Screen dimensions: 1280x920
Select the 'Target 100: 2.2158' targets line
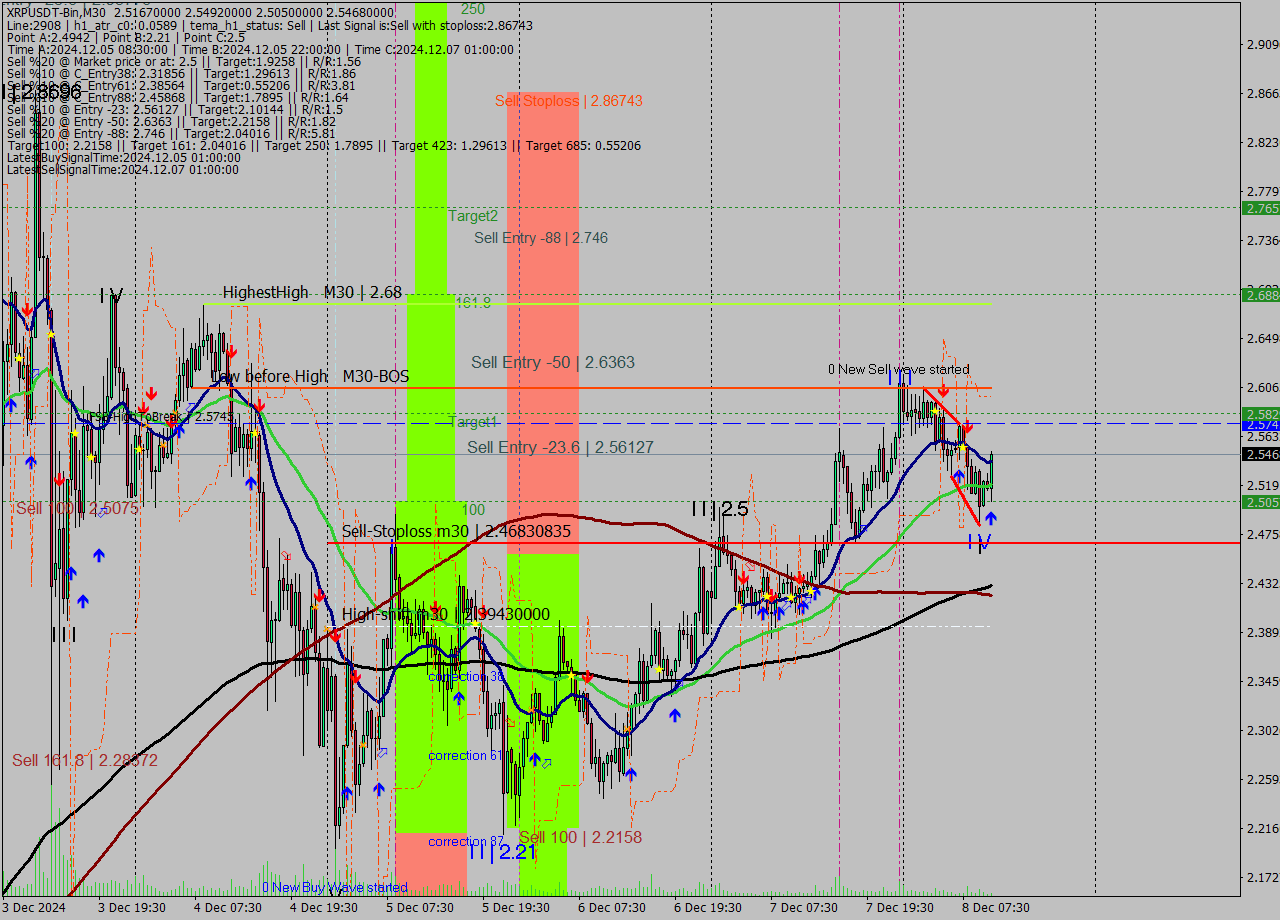[323, 146]
